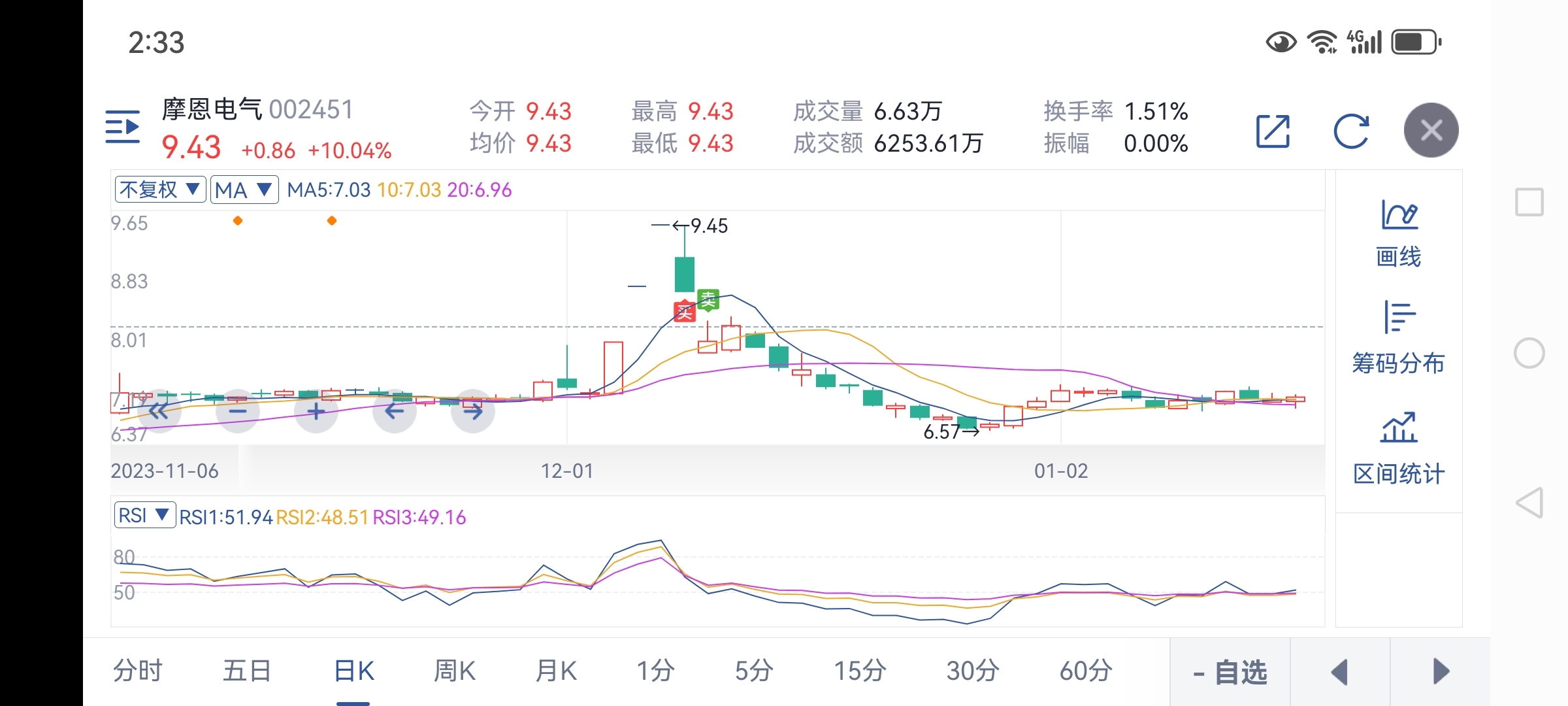
Task: Zoom out chart with minus button
Action: (238, 411)
